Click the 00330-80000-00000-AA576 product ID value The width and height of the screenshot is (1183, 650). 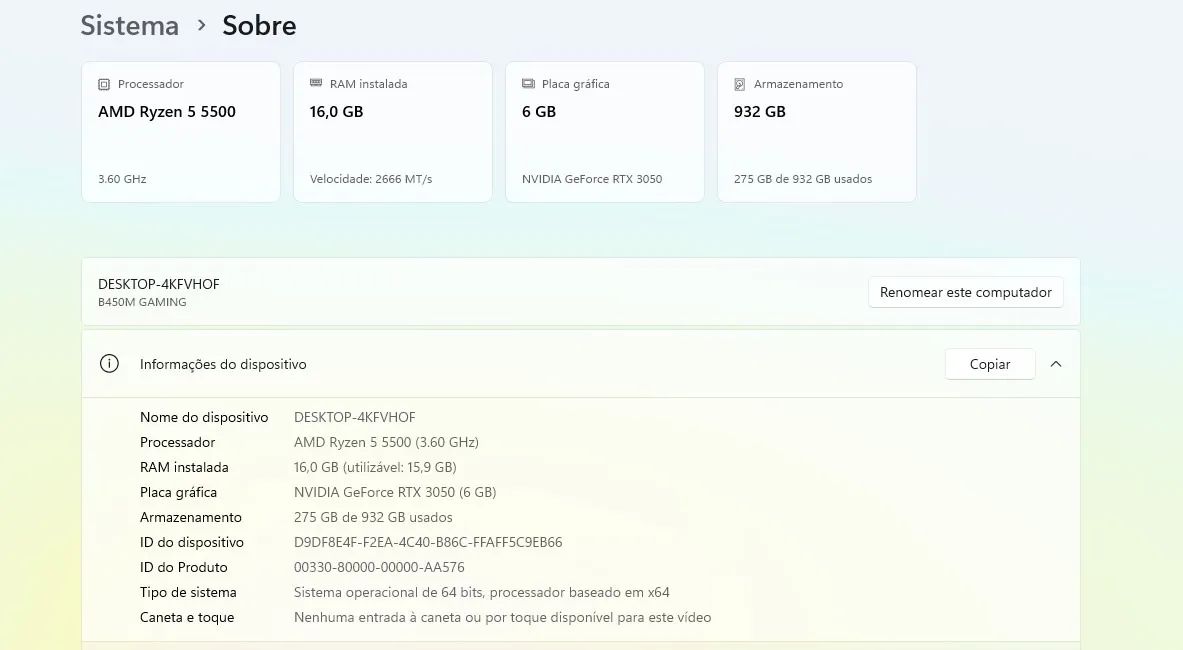[x=379, y=567]
